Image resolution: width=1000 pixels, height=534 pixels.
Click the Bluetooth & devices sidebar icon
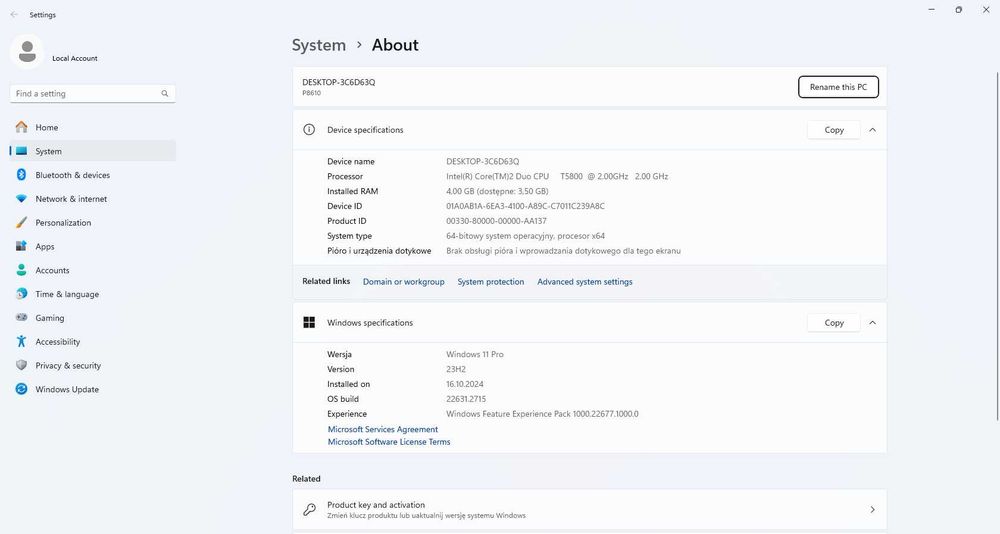pyautogui.click(x=21, y=175)
